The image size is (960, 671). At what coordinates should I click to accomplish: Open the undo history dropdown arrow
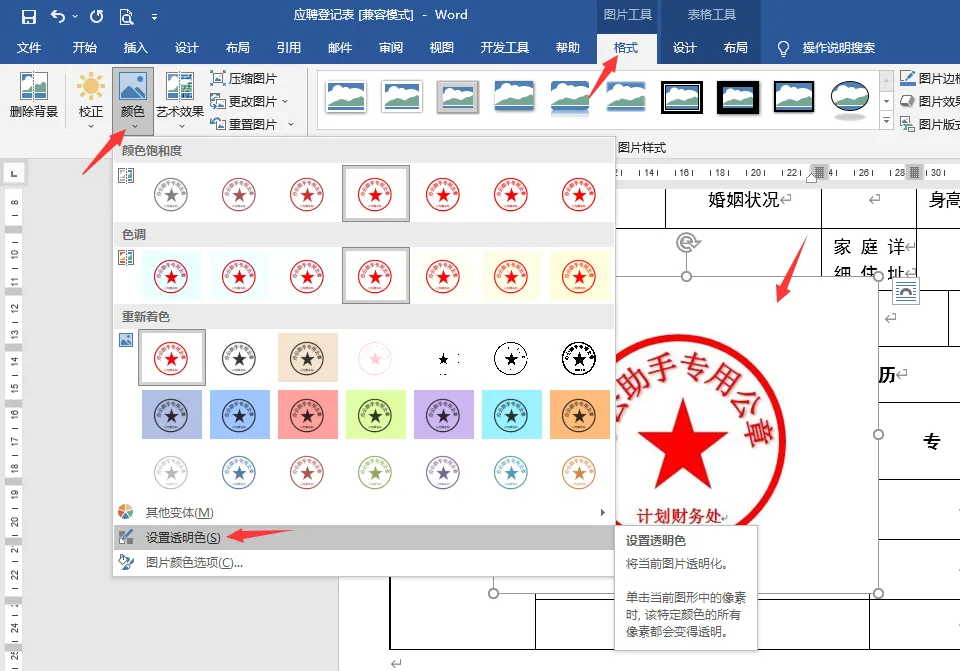click(x=75, y=17)
